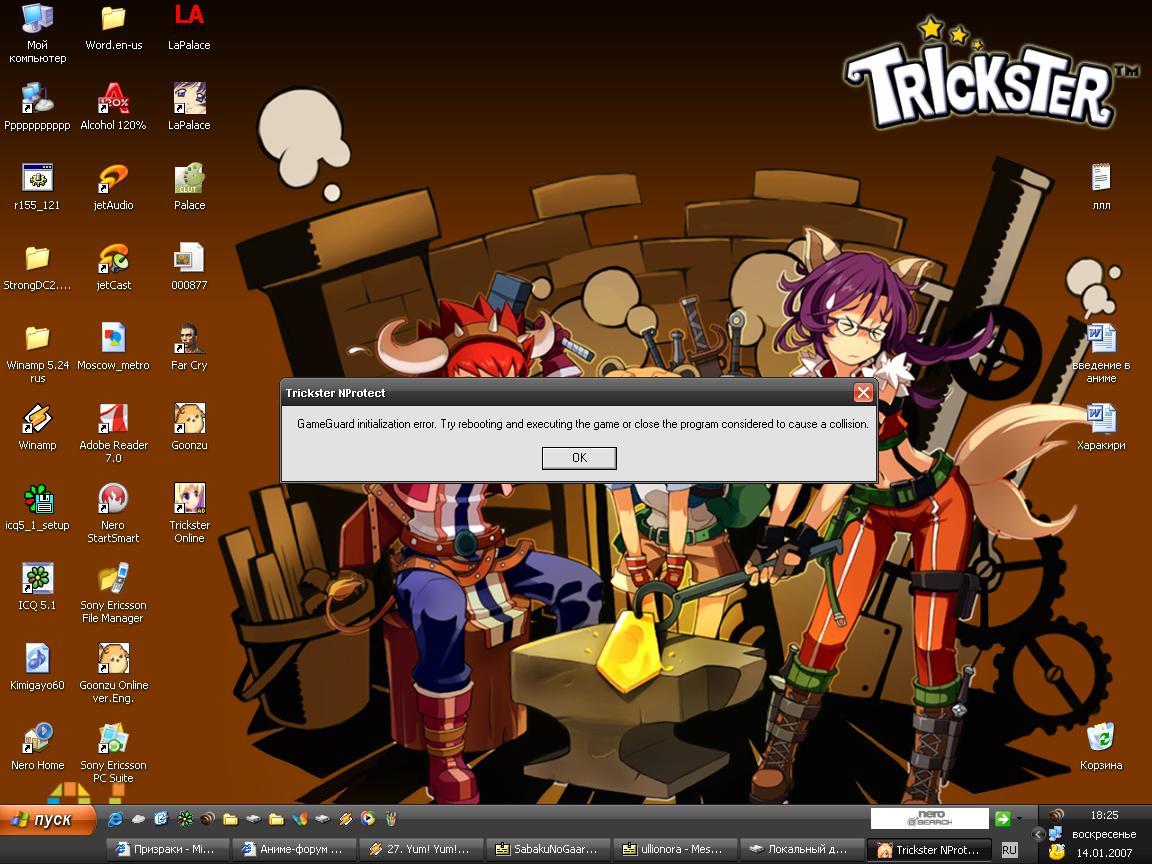Open the Мой компьютер desktop icon
Viewport: 1152px width, 864px height.
(x=37, y=34)
